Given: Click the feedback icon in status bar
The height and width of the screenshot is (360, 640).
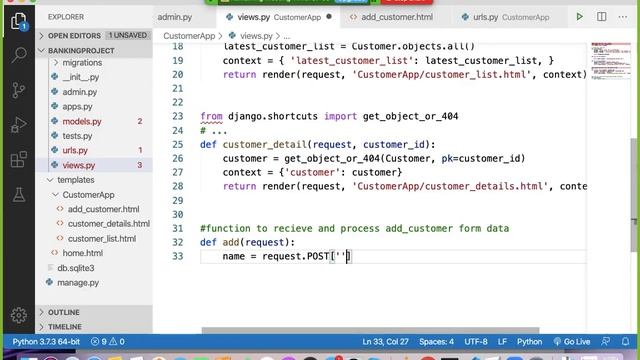Looking at the screenshot, I should coord(606,342).
